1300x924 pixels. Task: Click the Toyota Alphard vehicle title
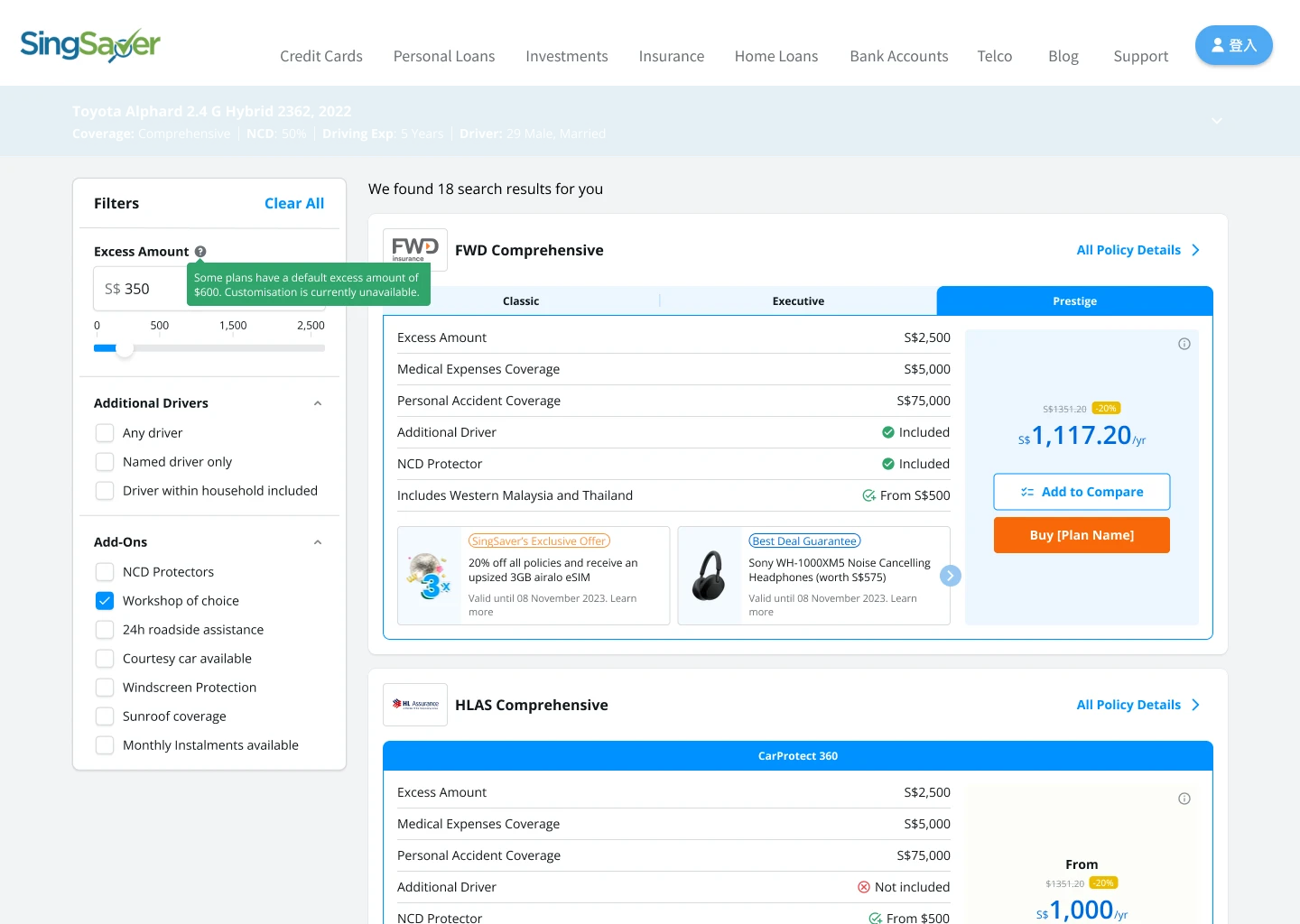(212, 111)
